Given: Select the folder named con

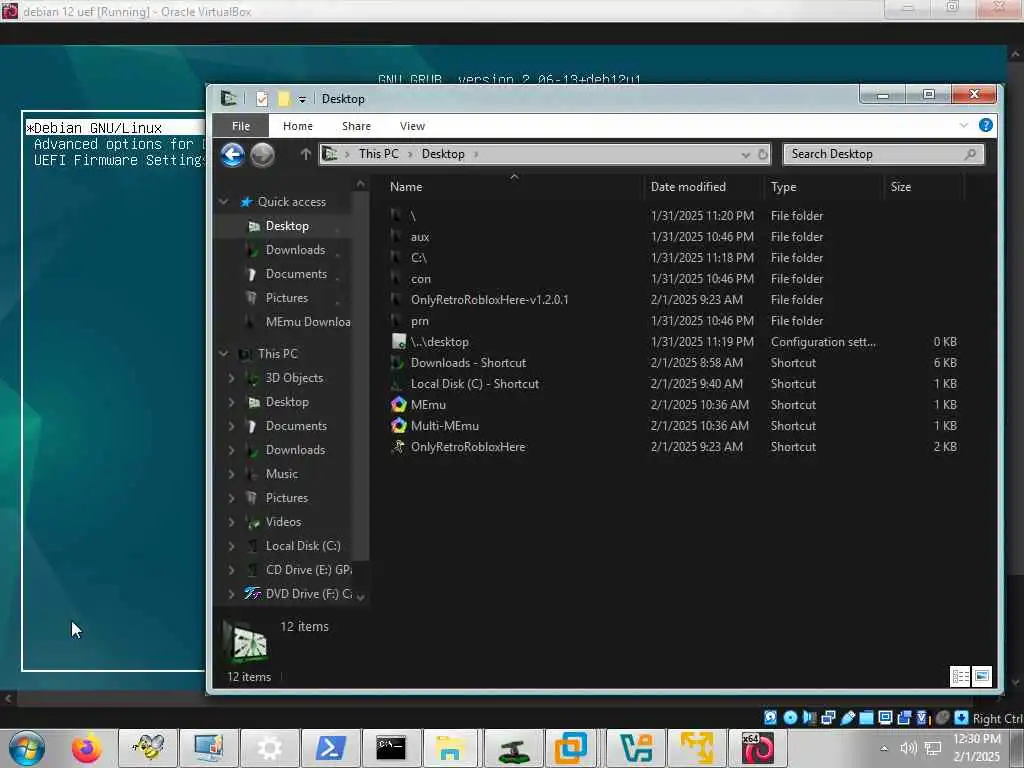Looking at the screenshot, I should [x=421, y=279].
